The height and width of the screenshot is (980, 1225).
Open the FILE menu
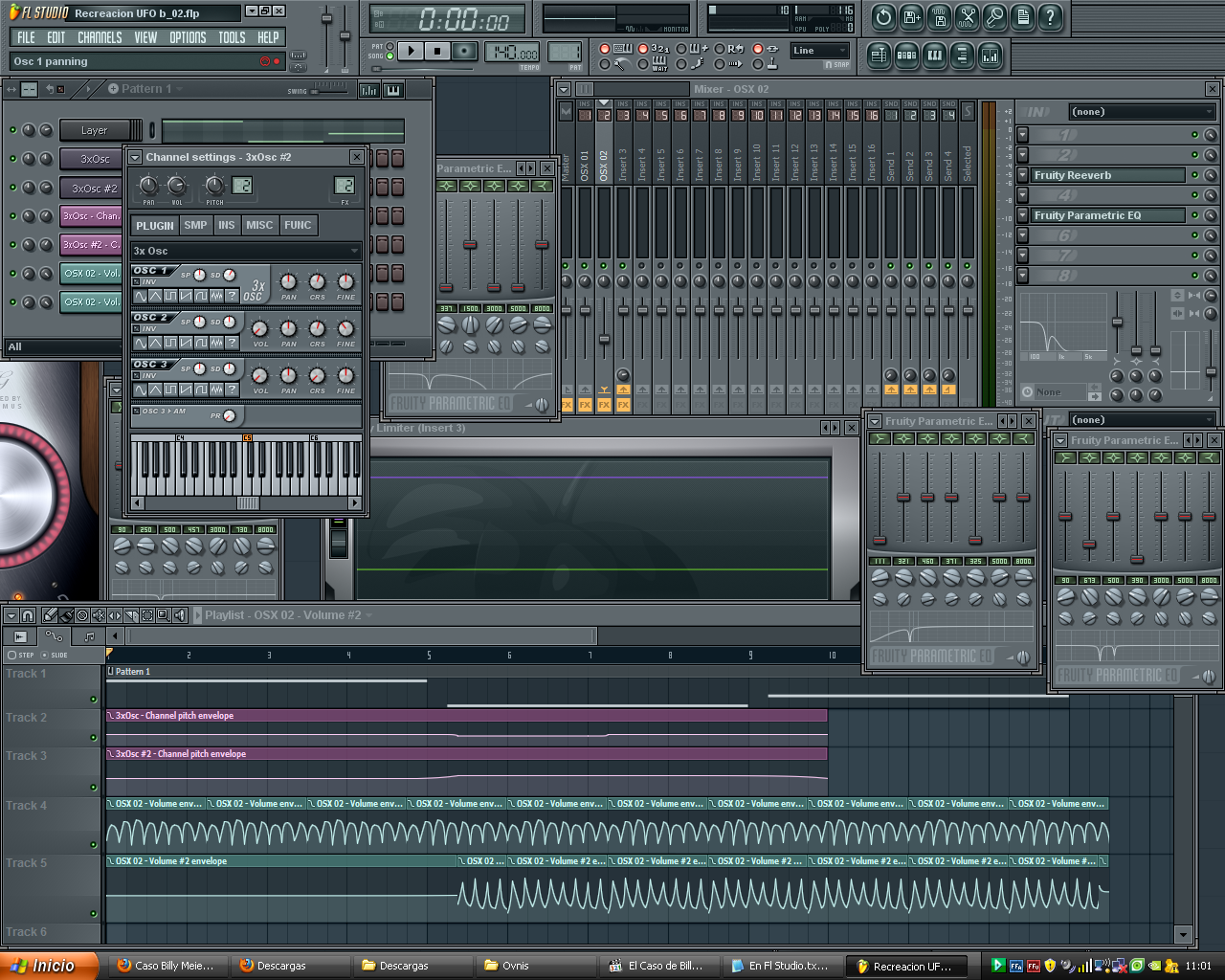point(26,37)
